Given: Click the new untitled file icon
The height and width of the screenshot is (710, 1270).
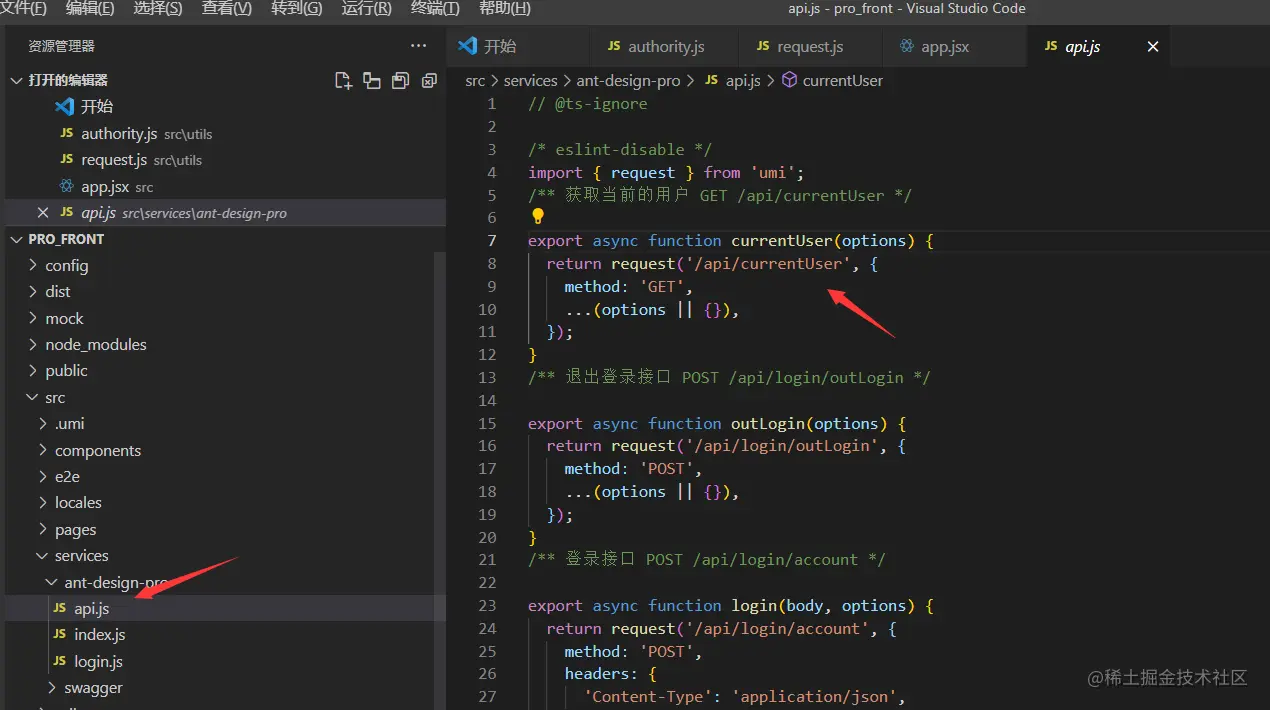Looking at the screenshot, I should coord(343,80).
